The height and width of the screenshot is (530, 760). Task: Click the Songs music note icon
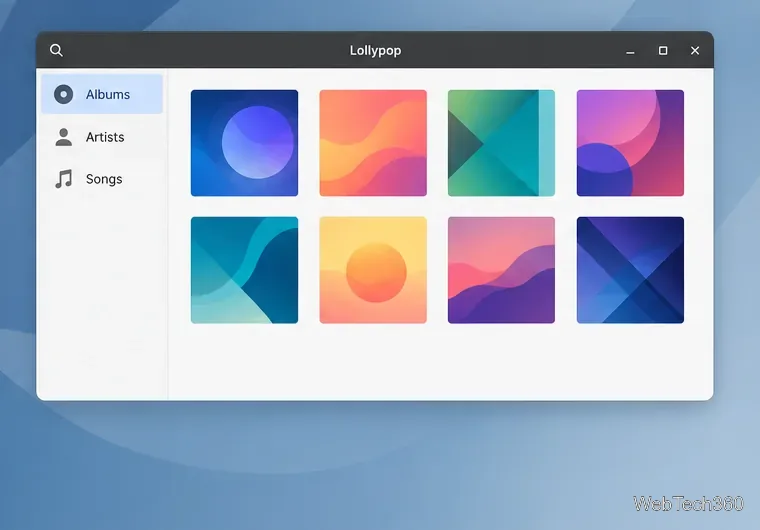(63, 179)
